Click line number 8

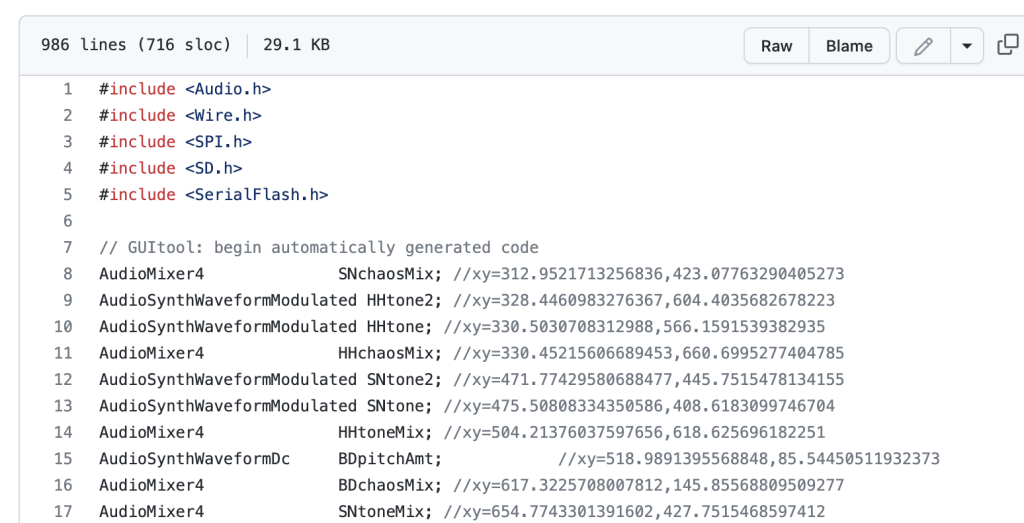pos(68,274)
